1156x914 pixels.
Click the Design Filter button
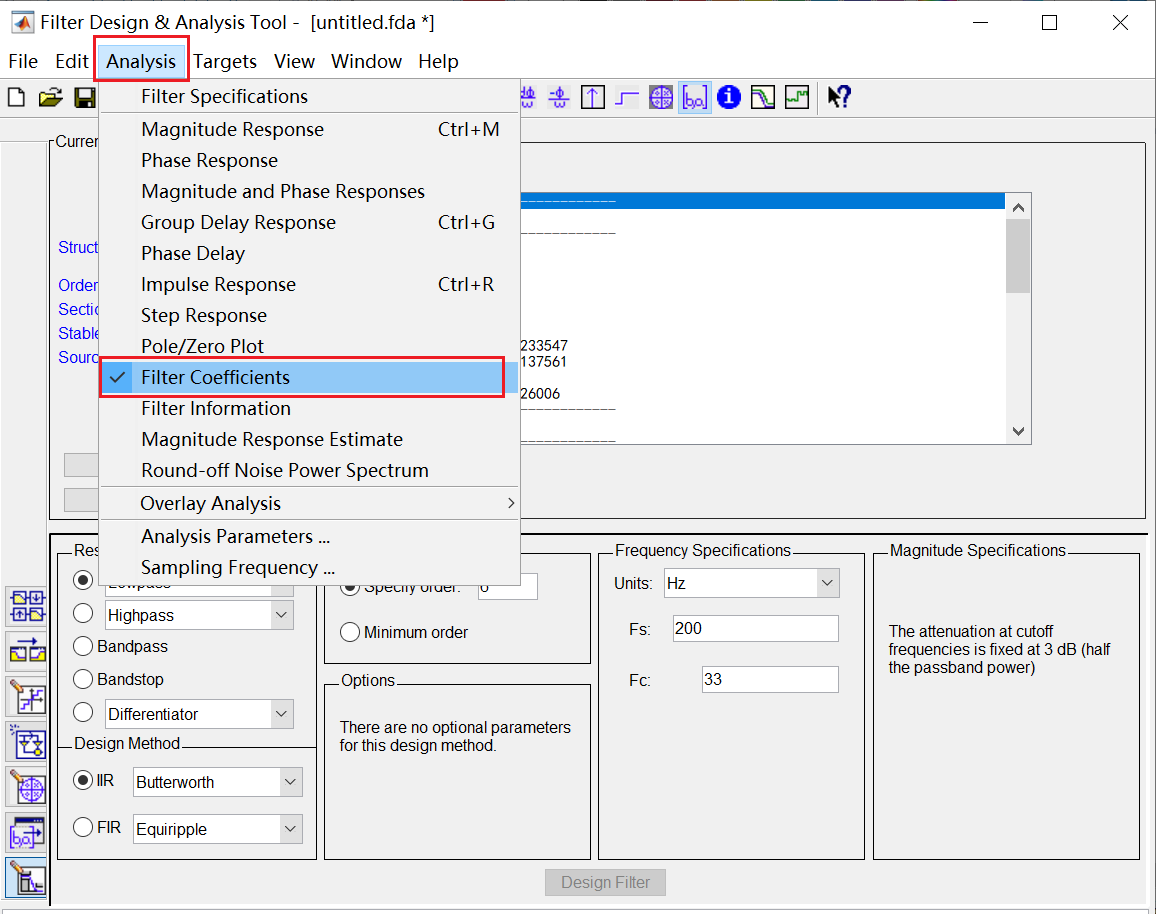coord(605,882)
